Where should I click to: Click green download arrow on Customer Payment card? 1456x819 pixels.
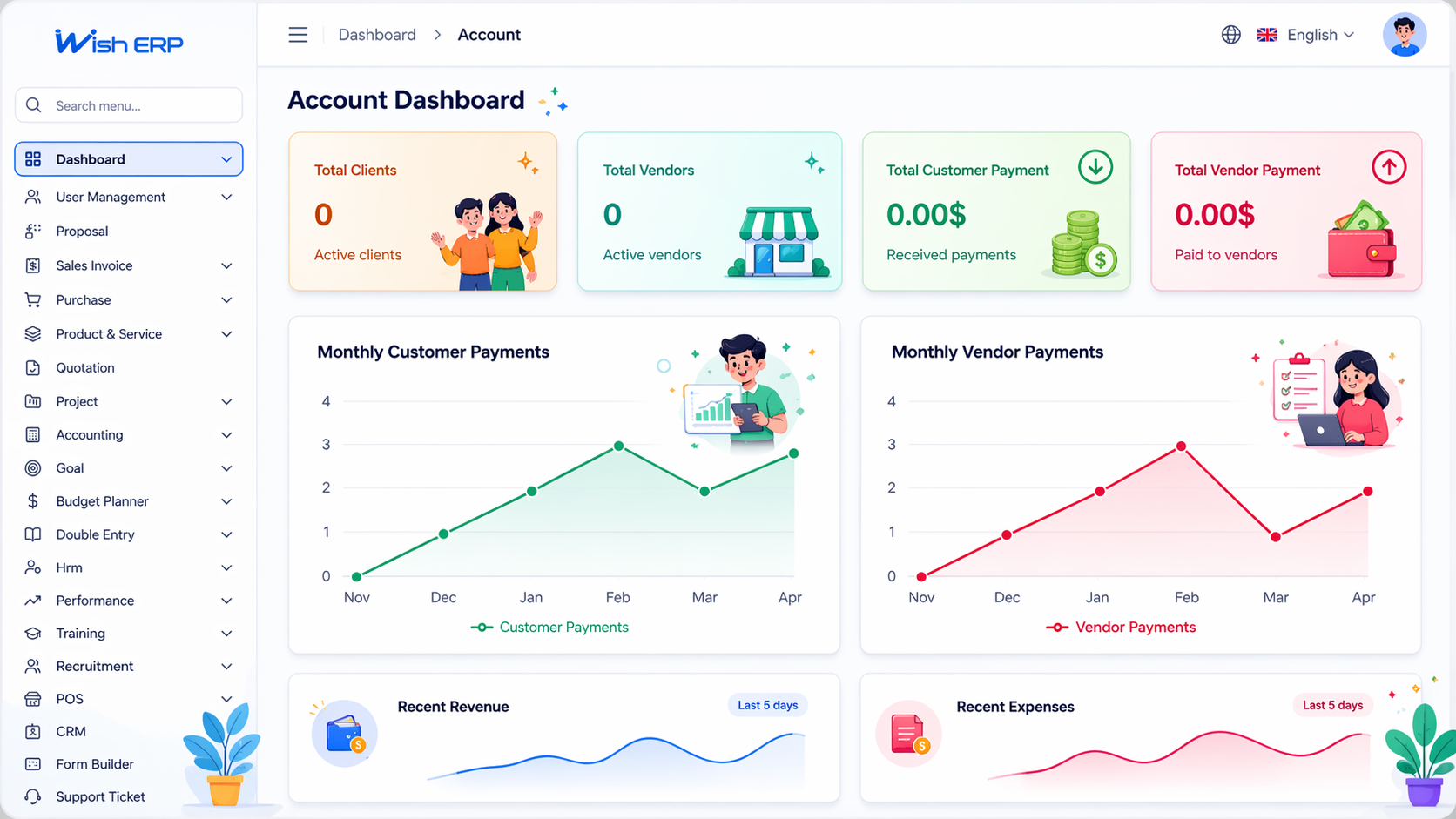coord(1095,166)
